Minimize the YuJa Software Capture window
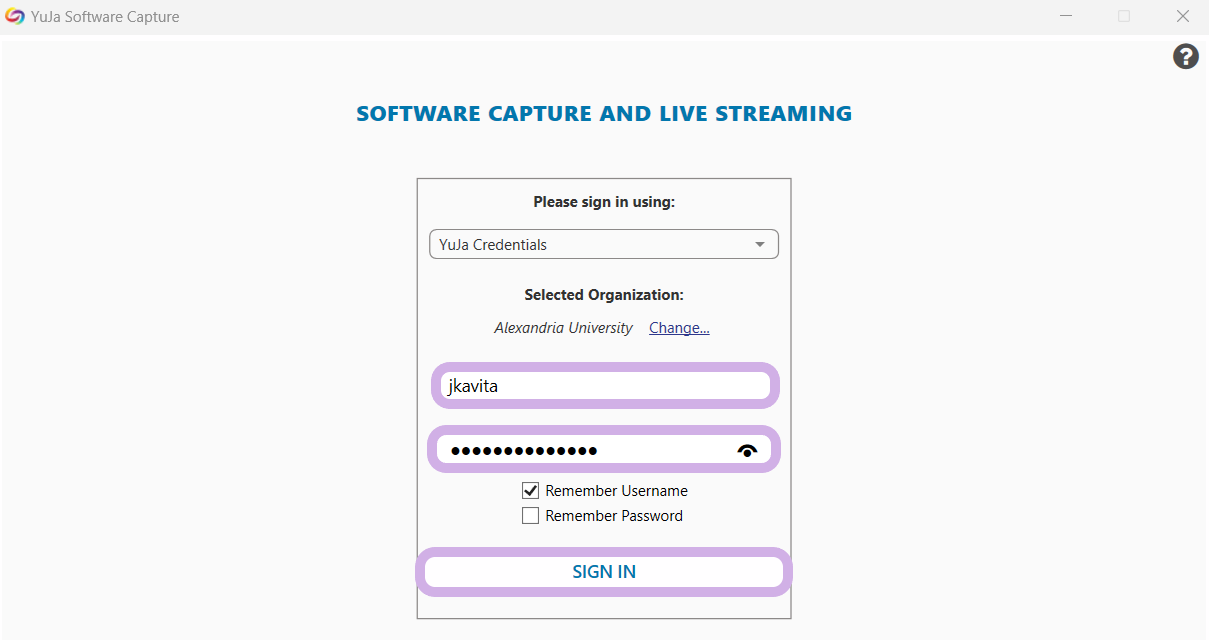This screenshot has width=1209, height=640. tap(1065, 17)
